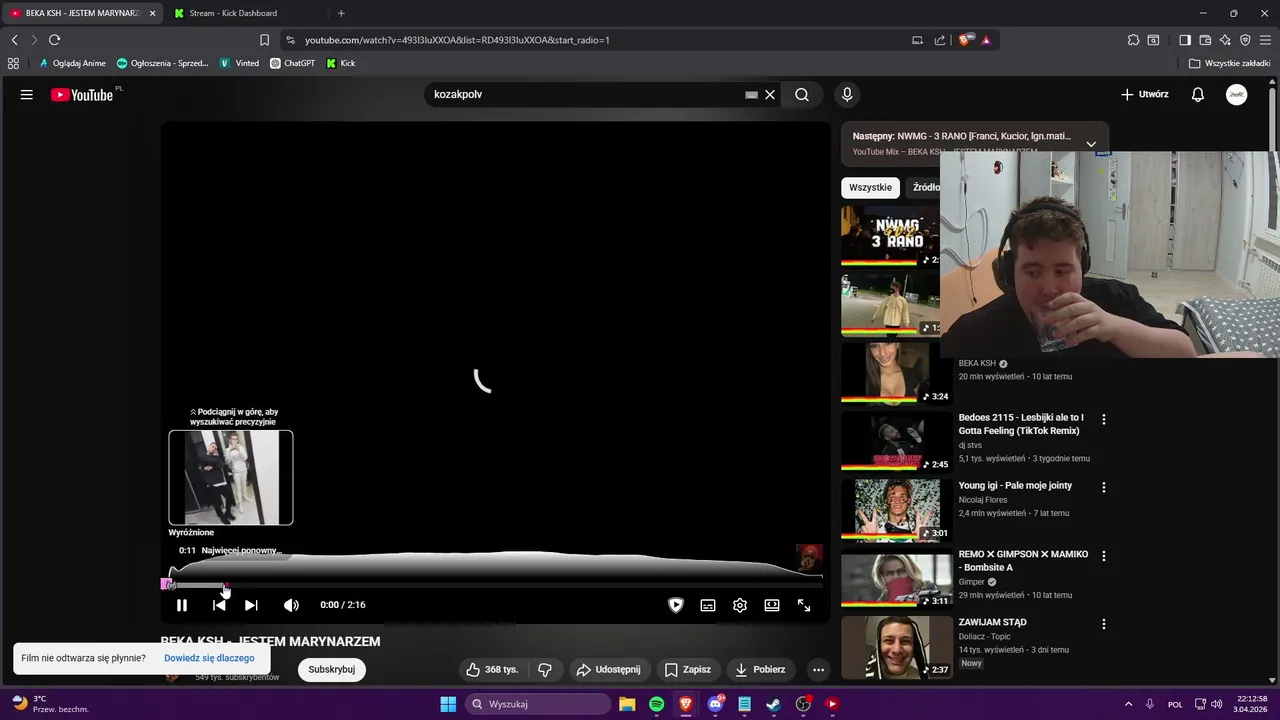Open REMO X GIMPSON Bombsite A thumbnail
Image resolution: width=1280 pixels, height=720 pixels.
[896, 578]
